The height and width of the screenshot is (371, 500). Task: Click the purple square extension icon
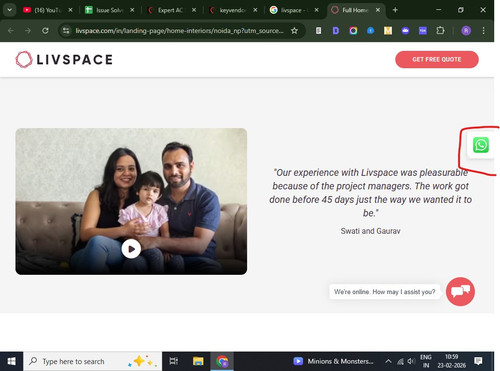[423, 31]
